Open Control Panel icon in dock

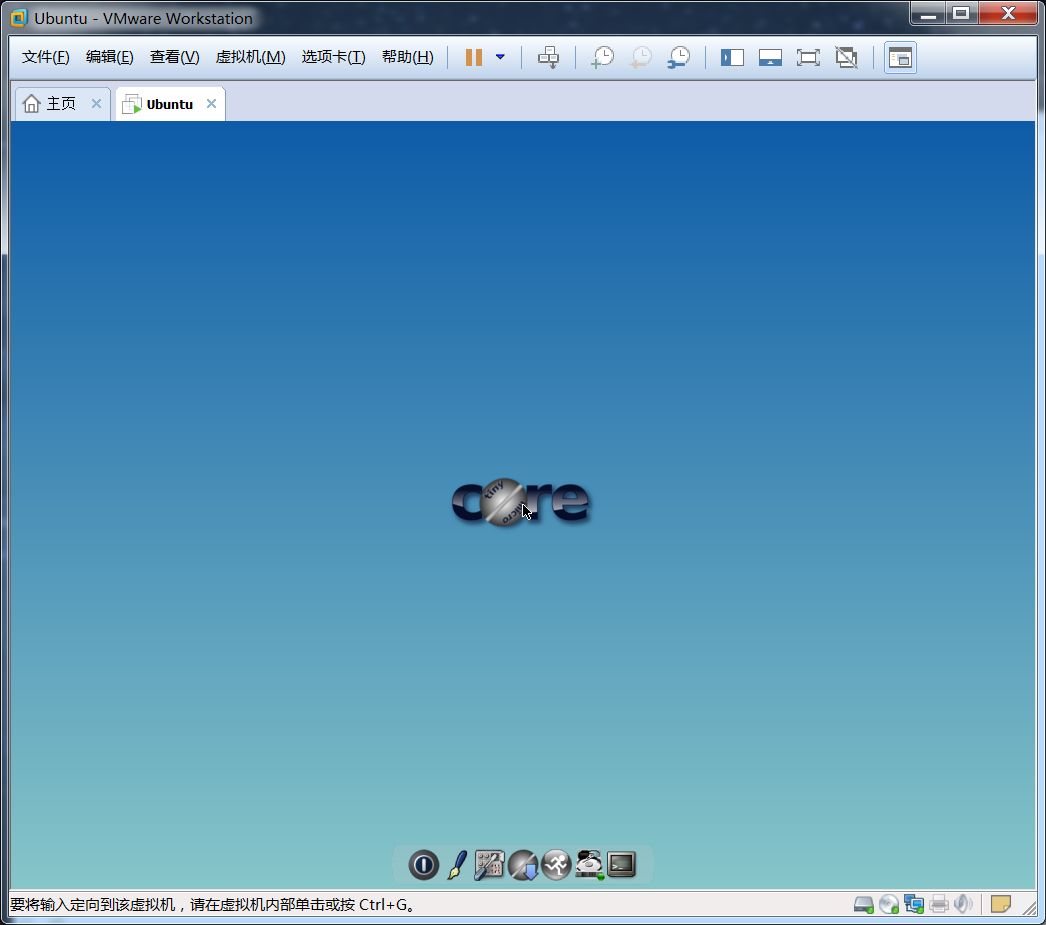pos(489,865)
